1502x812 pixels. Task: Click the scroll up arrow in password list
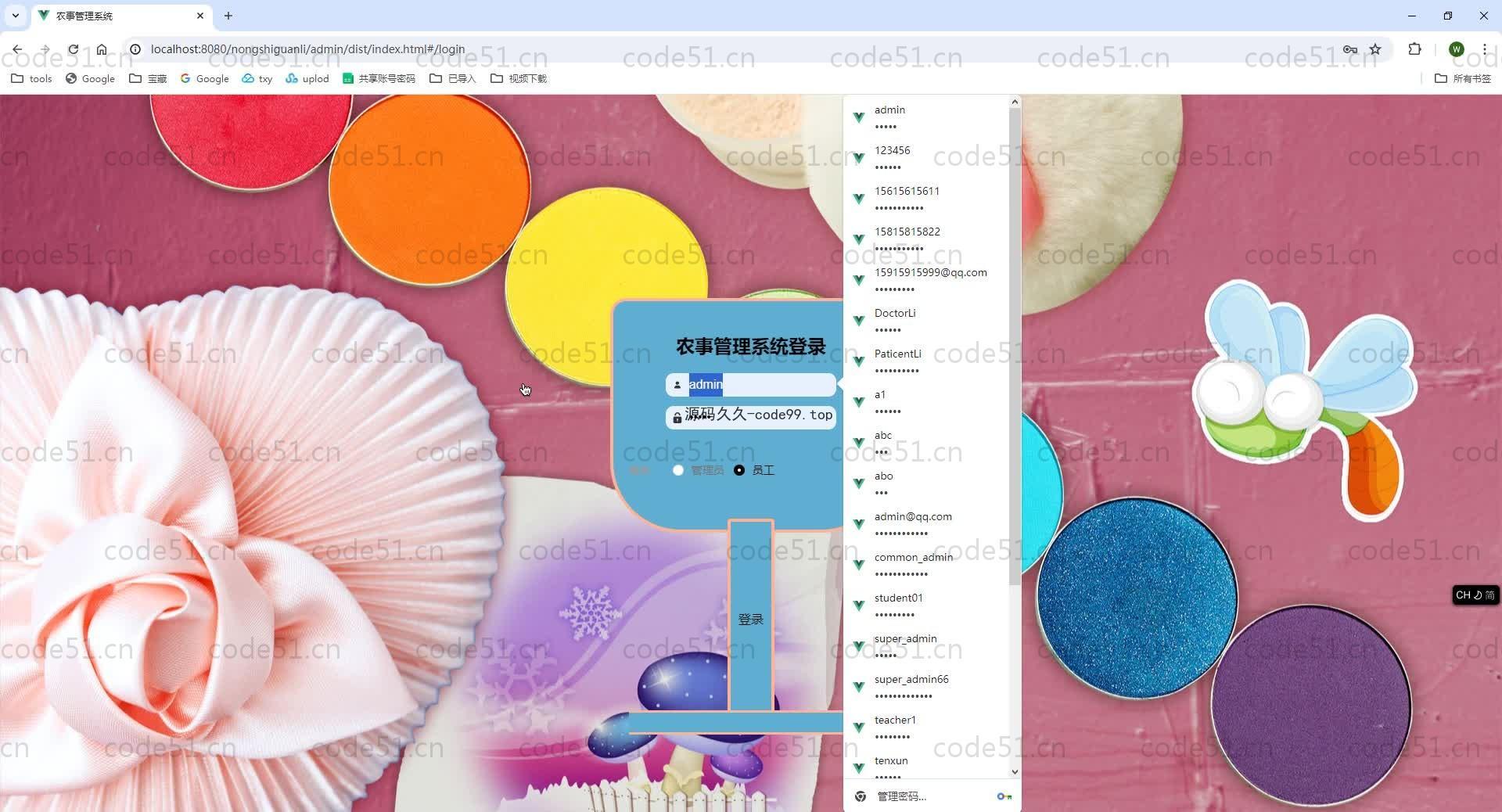[1015, 102]
